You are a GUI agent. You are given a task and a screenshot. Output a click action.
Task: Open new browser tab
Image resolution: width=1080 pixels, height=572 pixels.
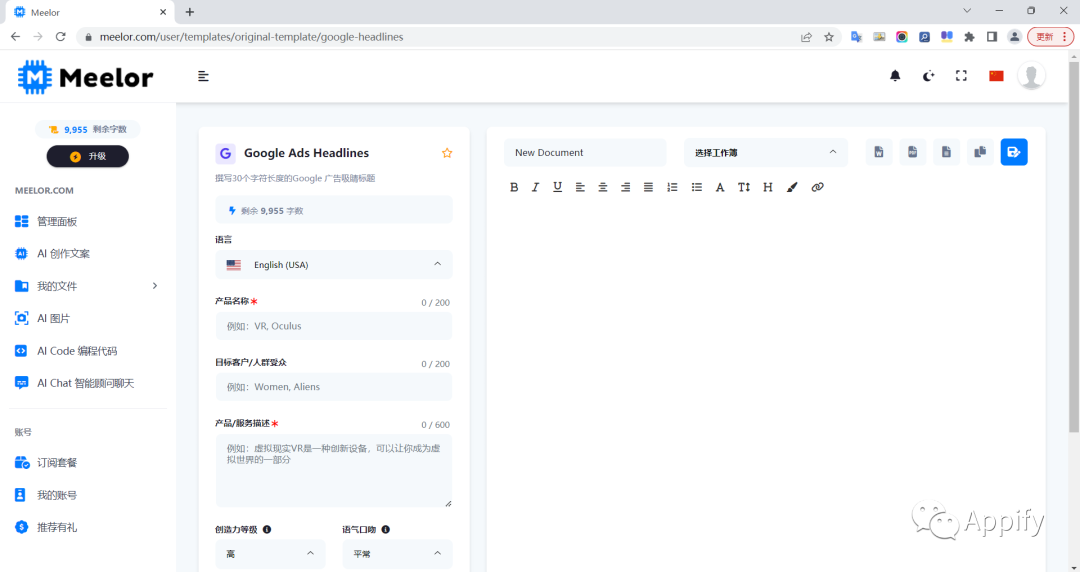coord(190,12)
